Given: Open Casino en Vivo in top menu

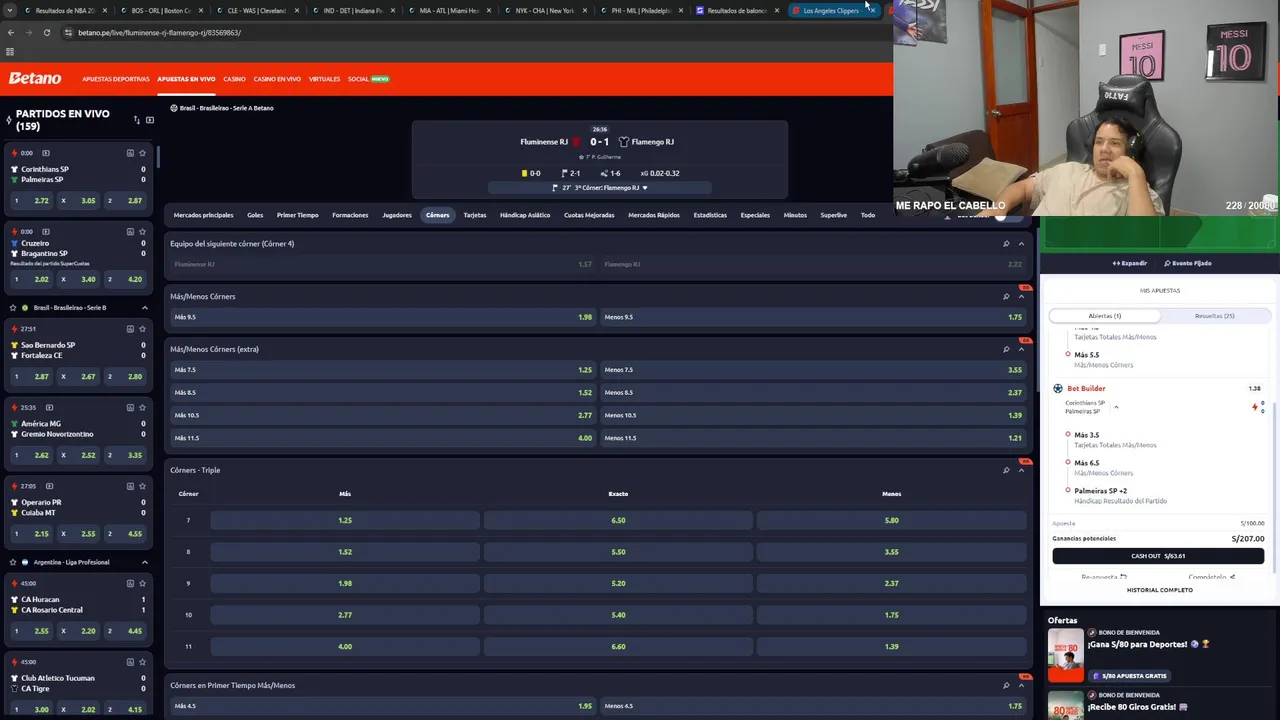Looking at the screenshot, I should (x=277, y=79).
